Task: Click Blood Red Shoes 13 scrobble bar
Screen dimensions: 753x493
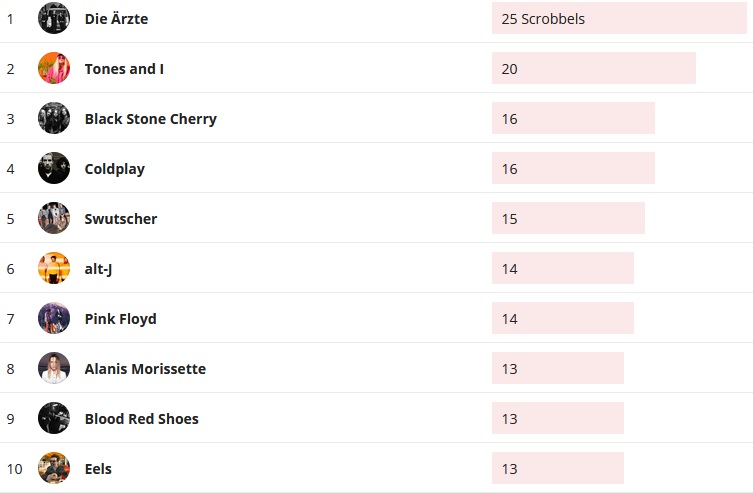Action: [x=557, y=418]
